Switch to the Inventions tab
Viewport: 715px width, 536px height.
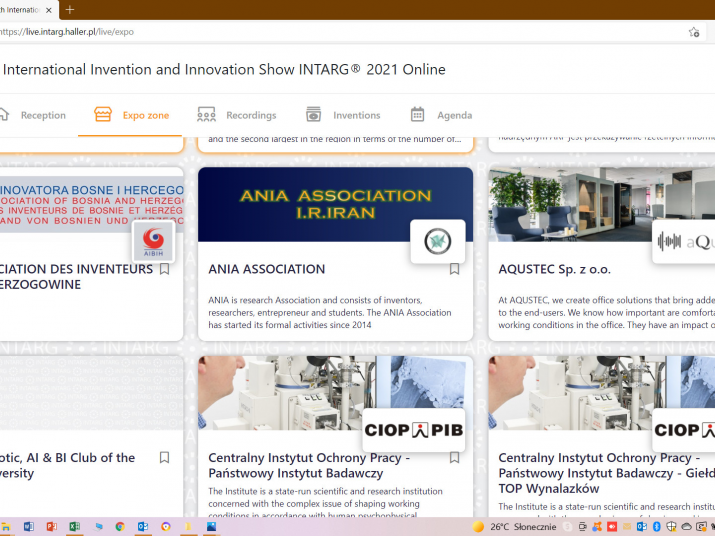pos(343,115)
